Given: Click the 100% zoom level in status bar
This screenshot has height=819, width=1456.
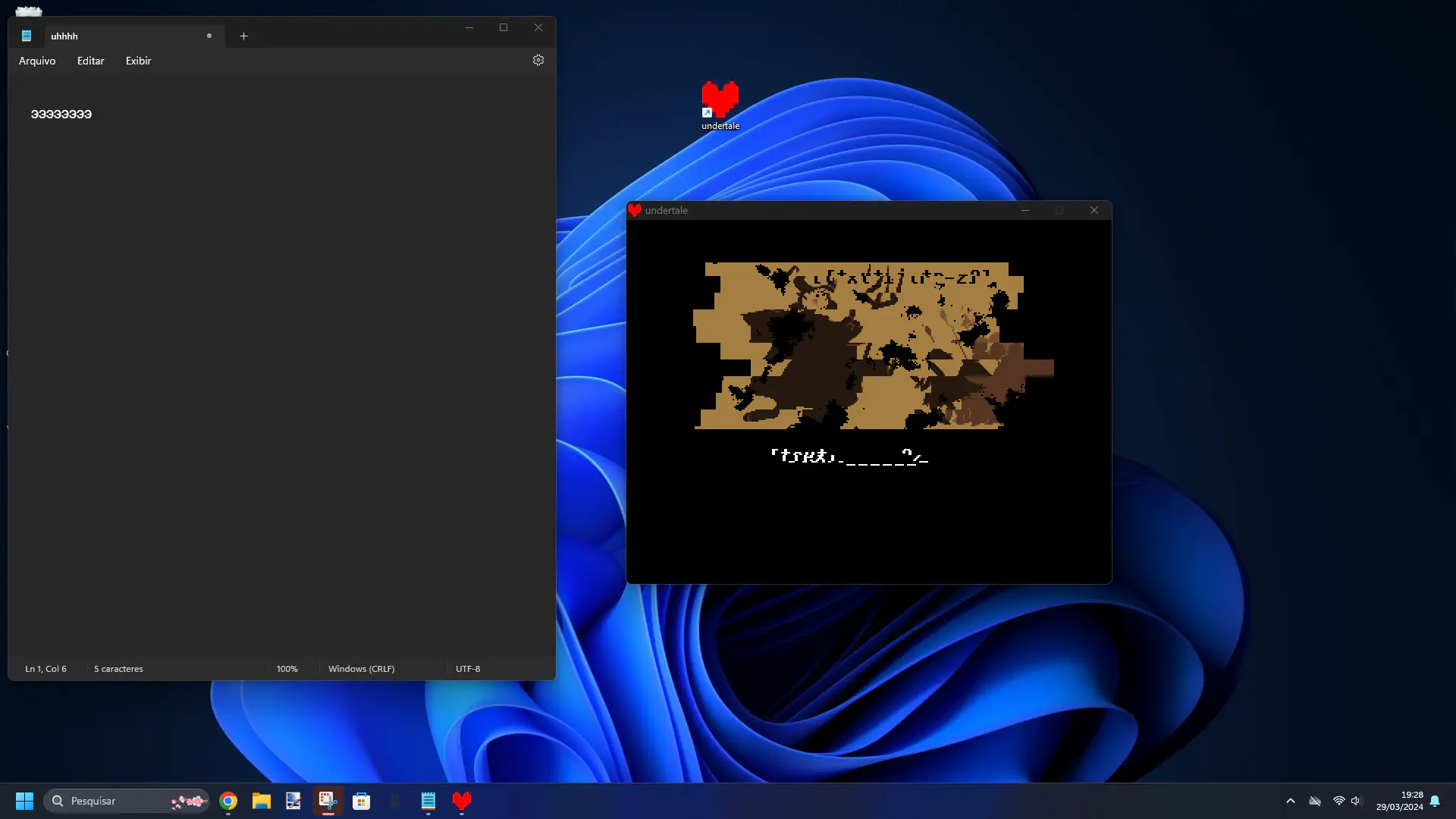Looking at the screenshot, I should click(287, 669).
